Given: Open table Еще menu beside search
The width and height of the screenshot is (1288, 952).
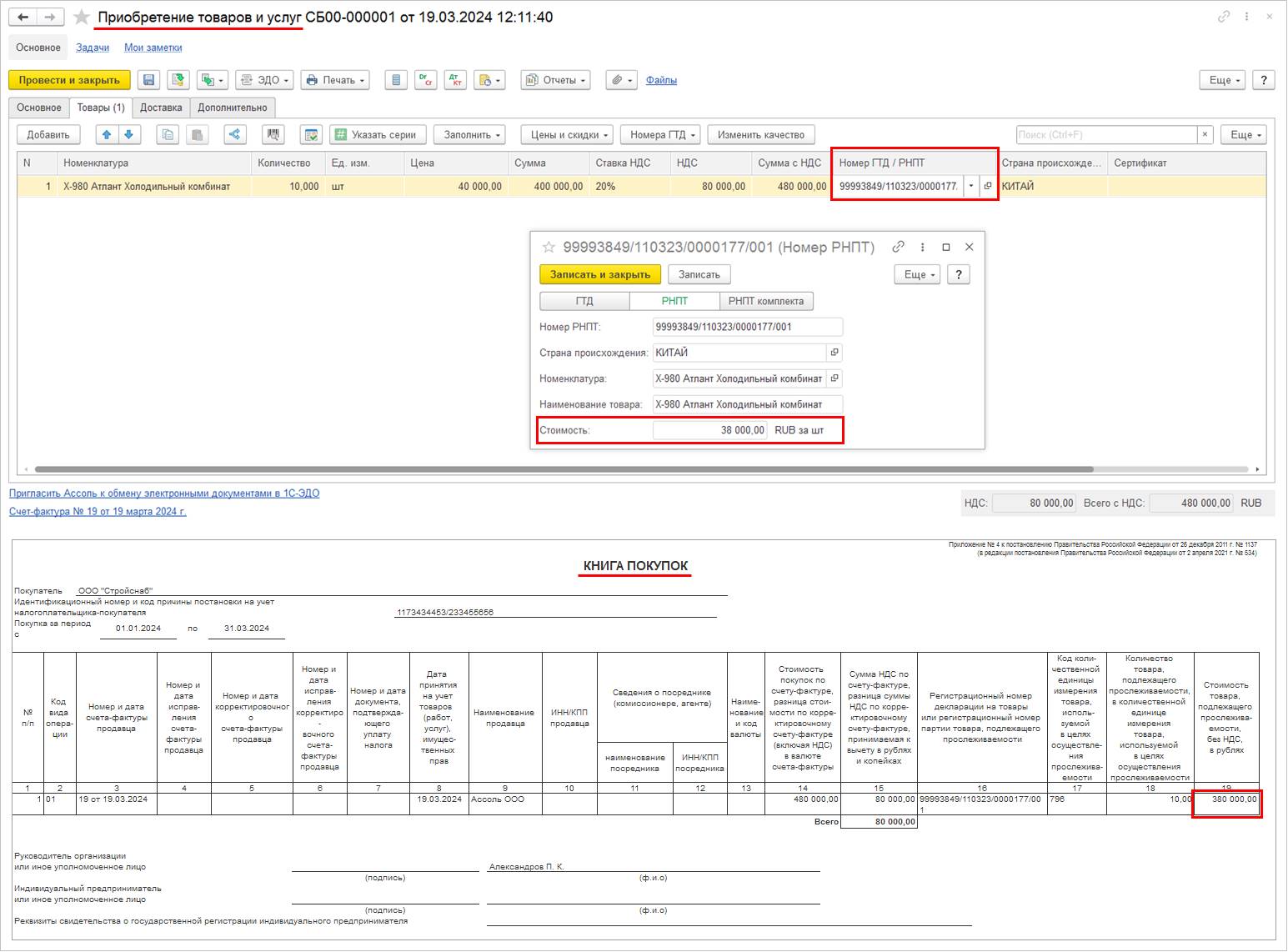Looking at the screenshot, I should [1244, 135].
